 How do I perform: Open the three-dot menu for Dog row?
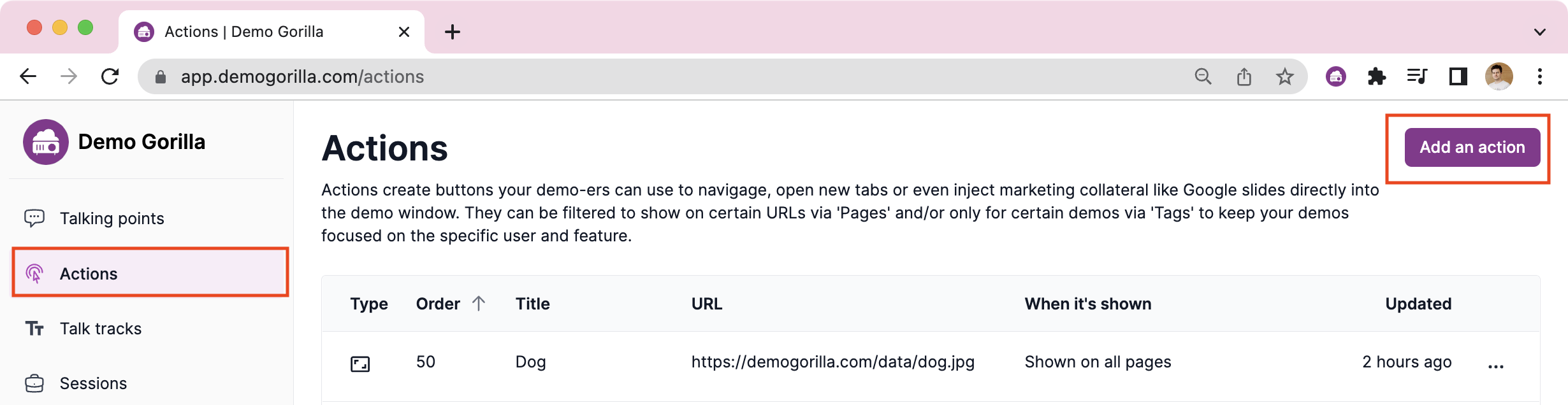coord(1495,366)
